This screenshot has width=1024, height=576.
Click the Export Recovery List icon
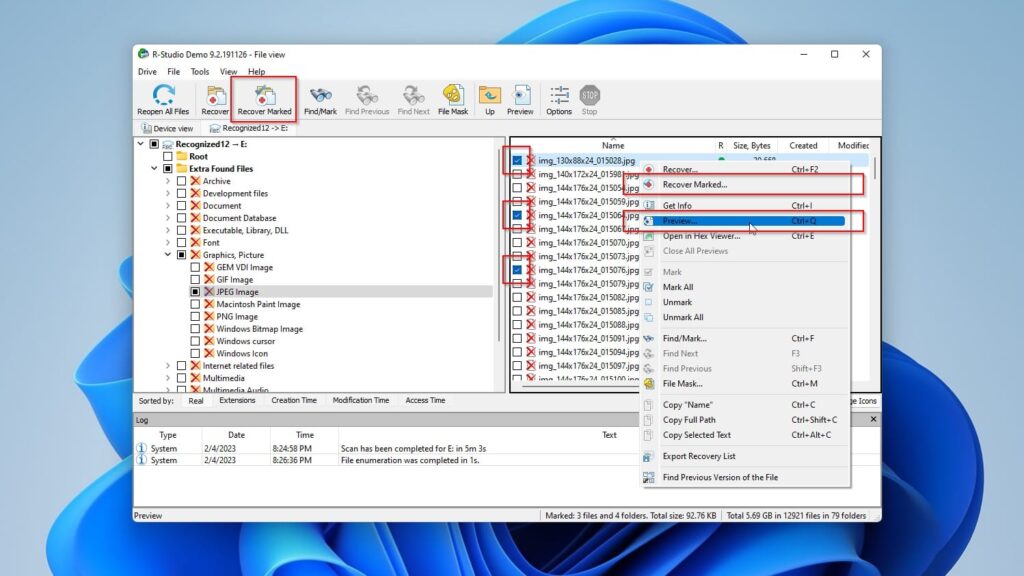(648, 456)
